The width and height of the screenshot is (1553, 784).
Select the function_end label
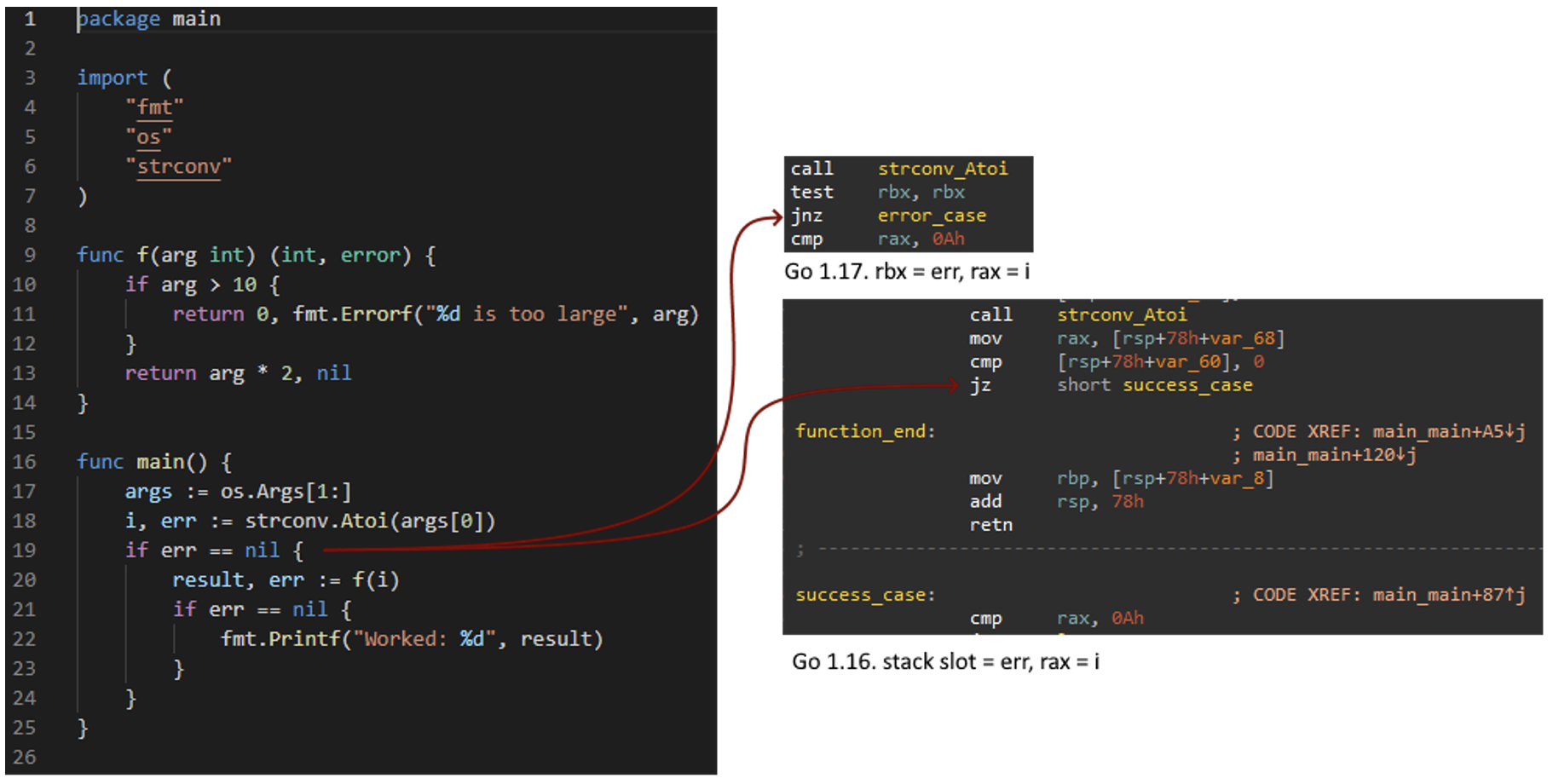tap(863, 431)
